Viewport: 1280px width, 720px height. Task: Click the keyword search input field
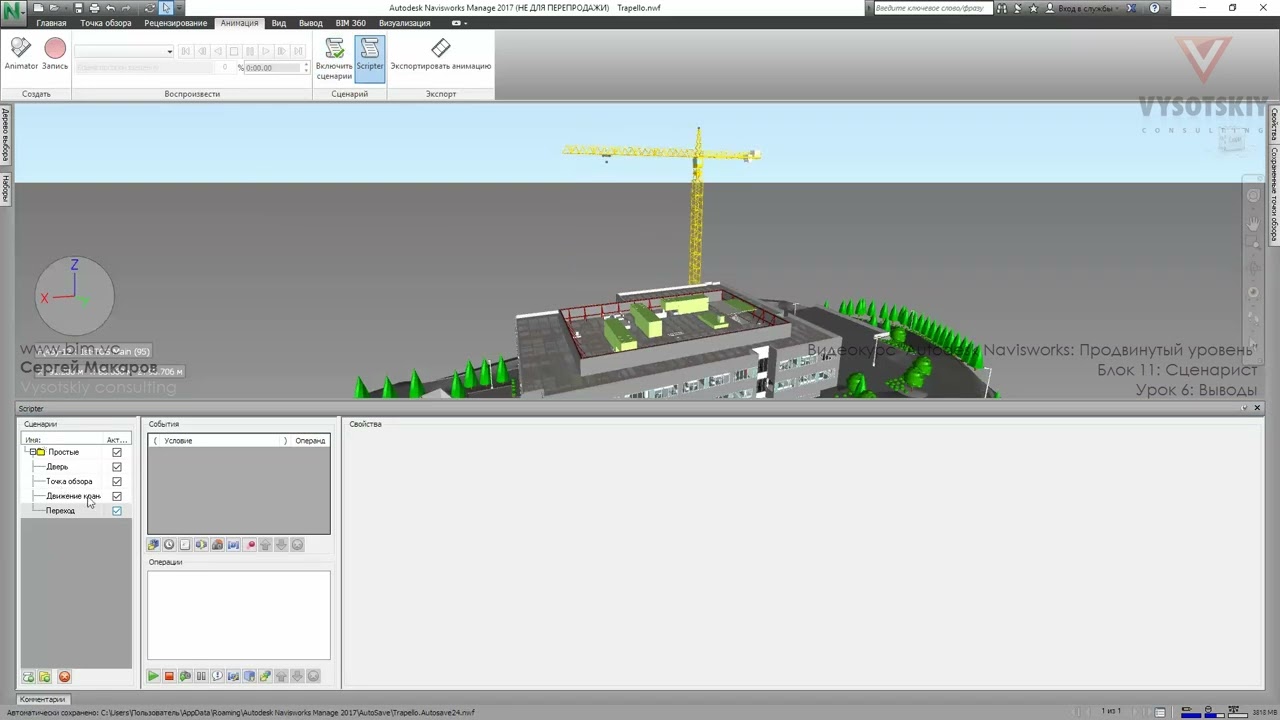point(935,8)
